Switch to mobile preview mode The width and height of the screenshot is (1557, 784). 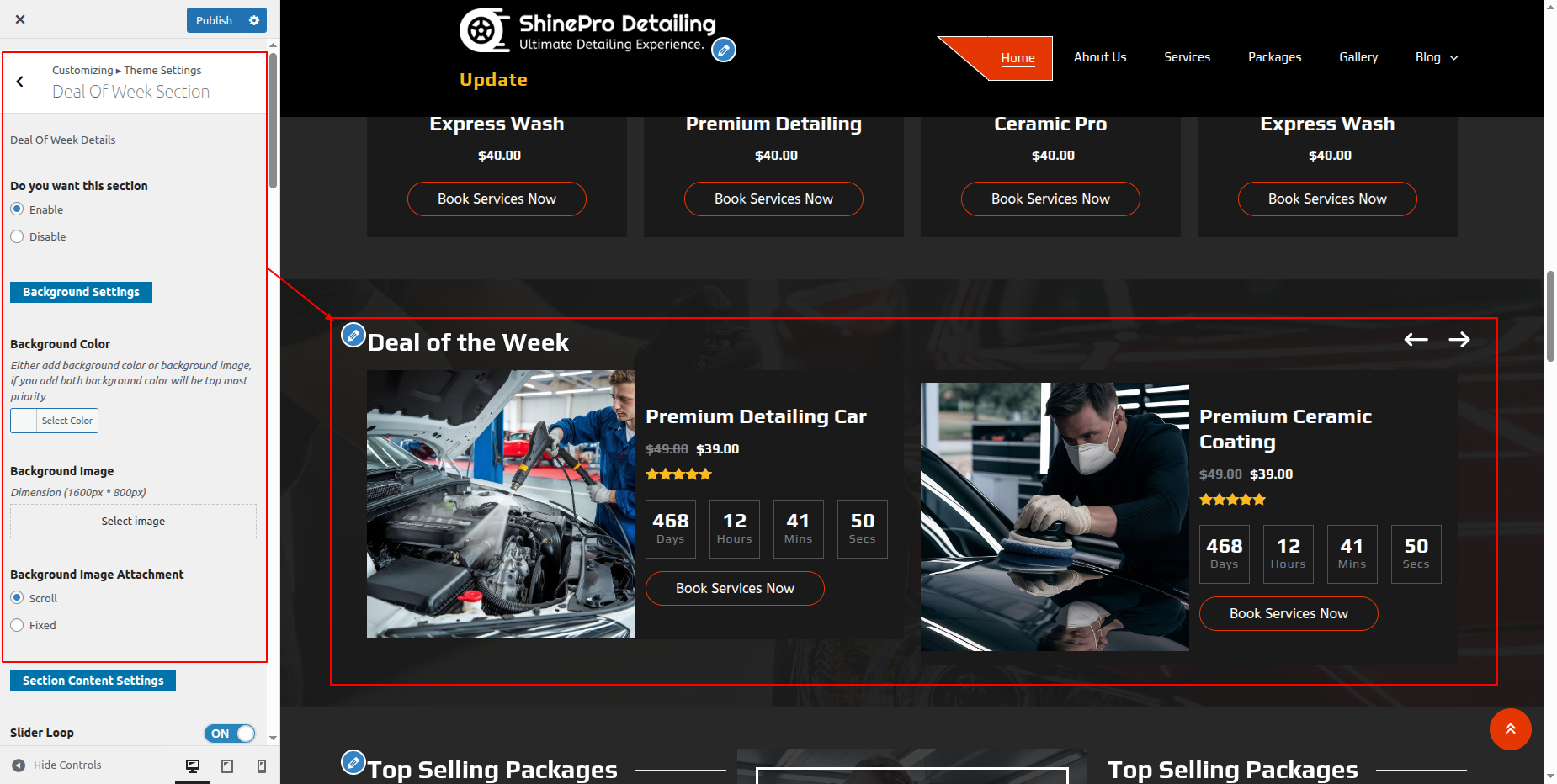coord(262,765)
